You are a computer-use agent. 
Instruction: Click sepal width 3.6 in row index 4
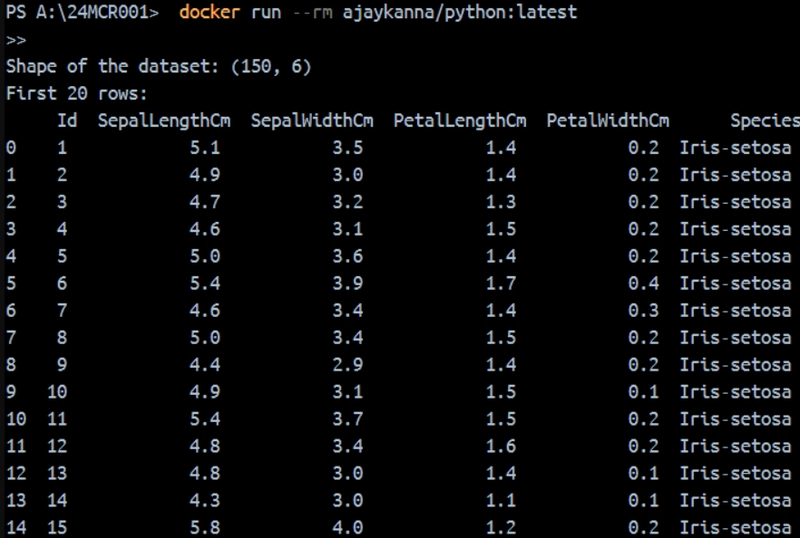coord(347,256)
